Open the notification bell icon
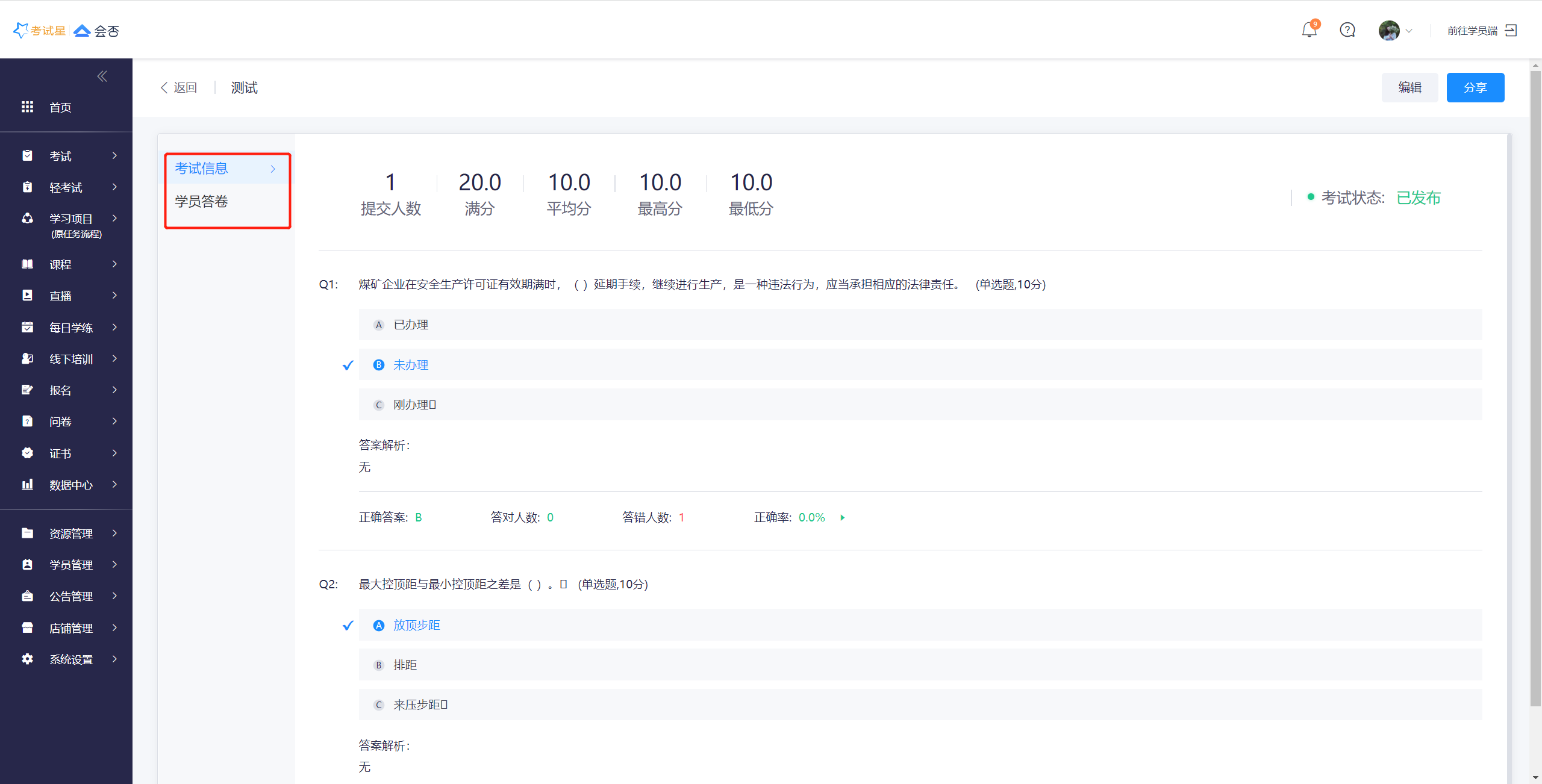 pyautogui.click(x=1309, y=30)
